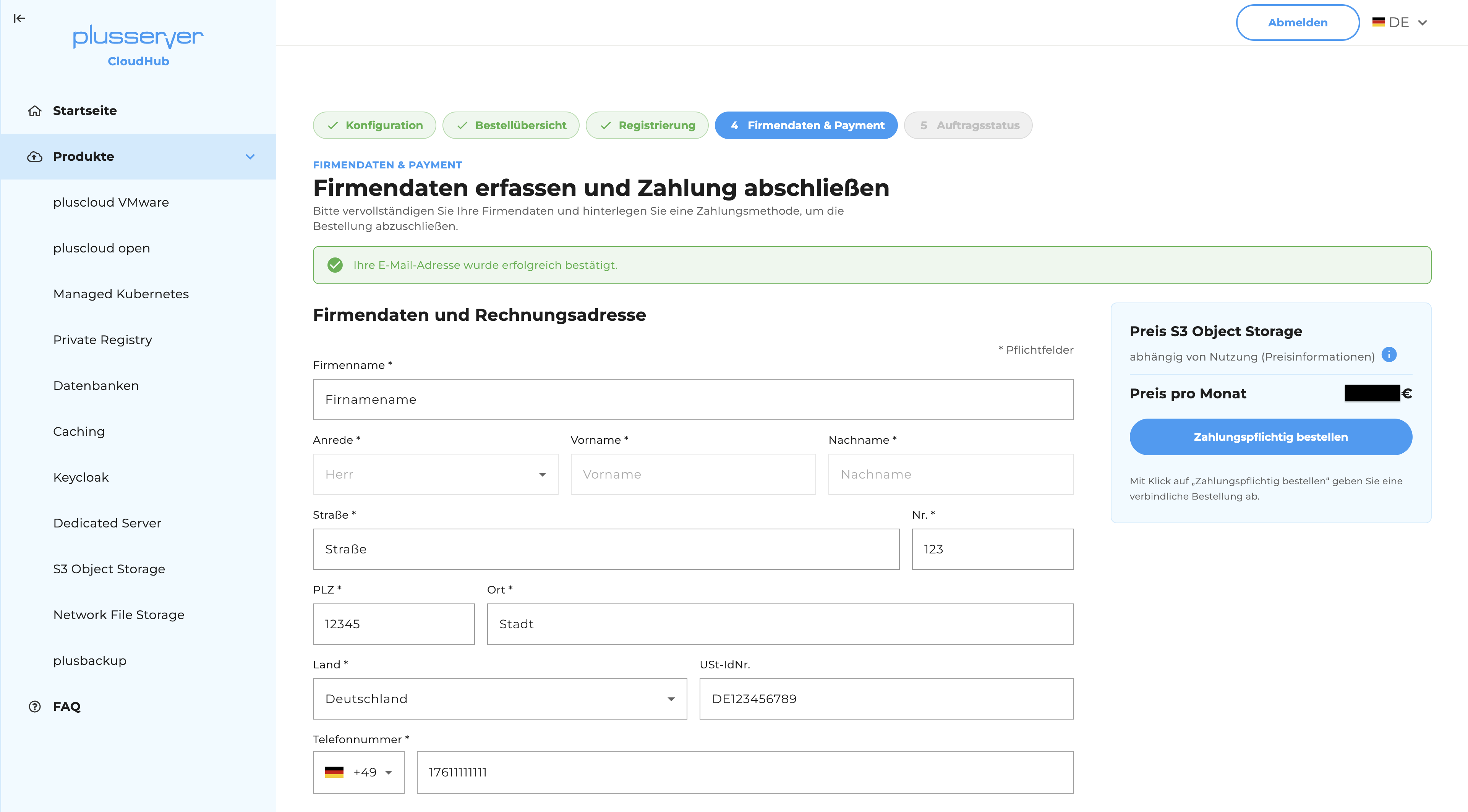Click the Straße input field

(x=606, y=549)
